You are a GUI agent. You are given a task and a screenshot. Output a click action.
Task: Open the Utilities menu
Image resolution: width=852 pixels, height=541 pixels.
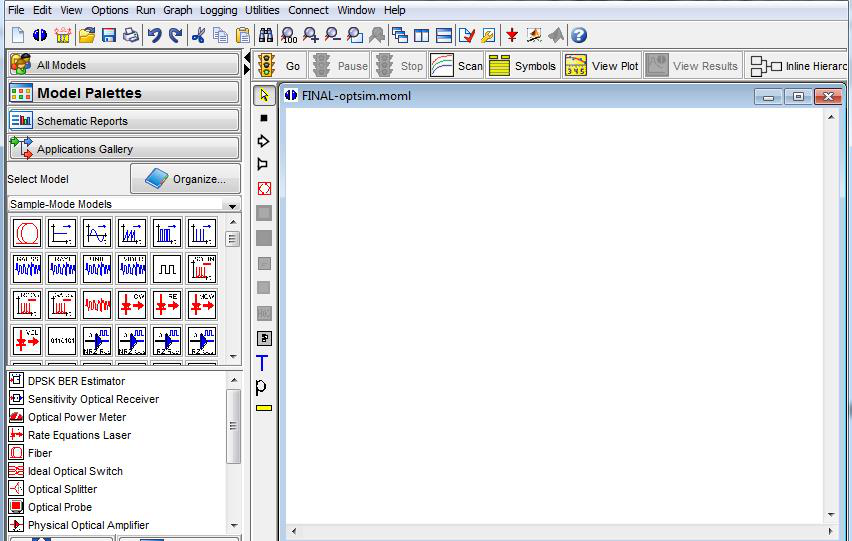262,10
